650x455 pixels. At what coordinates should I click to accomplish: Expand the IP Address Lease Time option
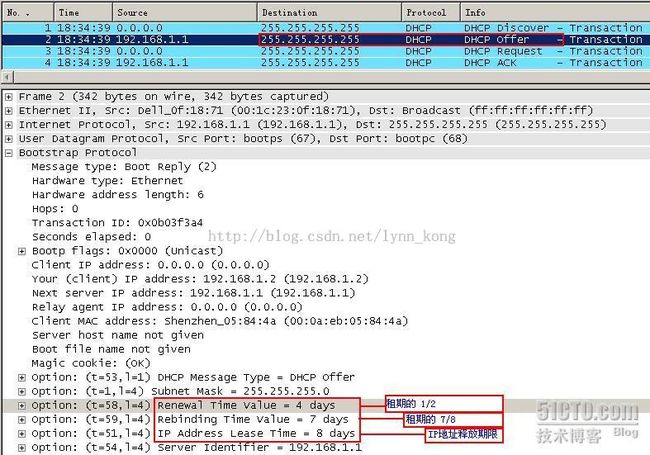coord(22,434)
